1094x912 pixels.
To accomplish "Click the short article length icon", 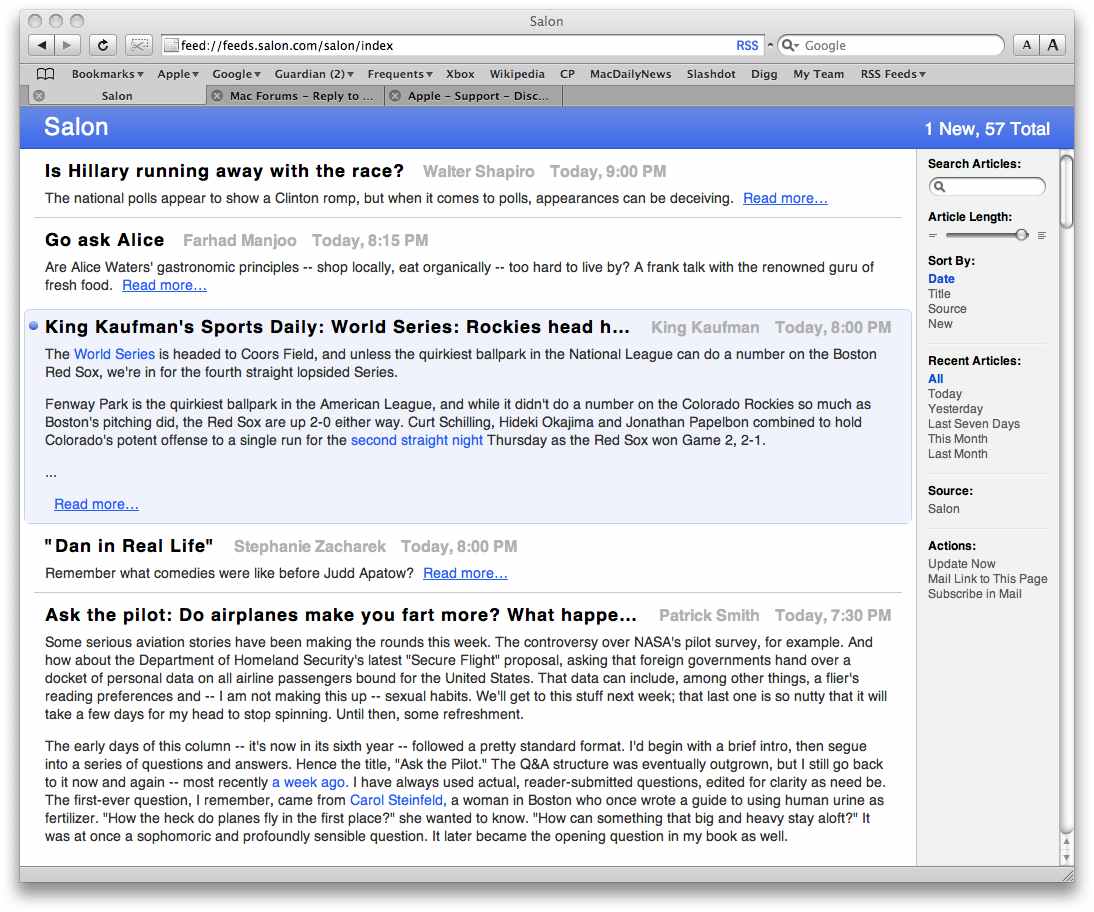I will tap(933, 236).
